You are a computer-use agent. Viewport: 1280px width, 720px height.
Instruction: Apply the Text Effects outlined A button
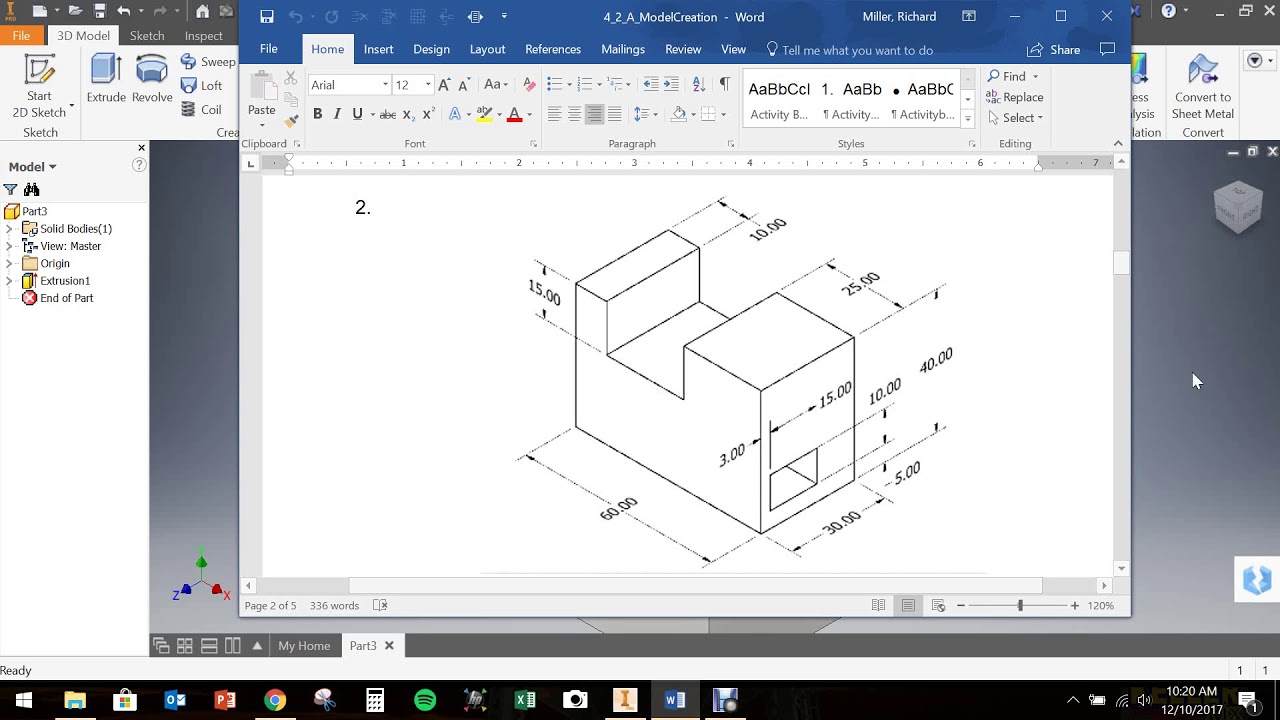pyautogui.click(x=455, y=114)
